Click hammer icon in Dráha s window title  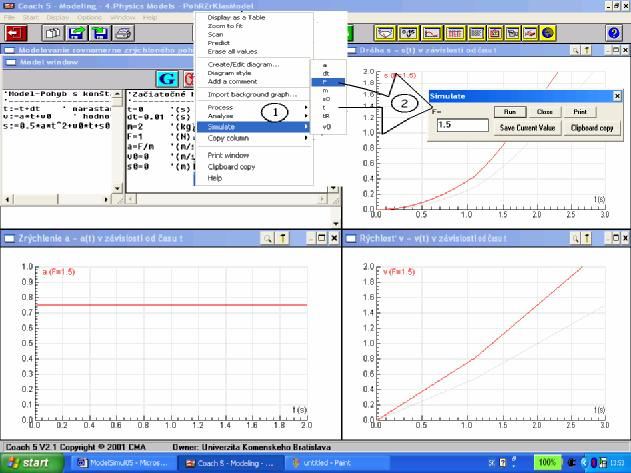[x=587, y=50]
